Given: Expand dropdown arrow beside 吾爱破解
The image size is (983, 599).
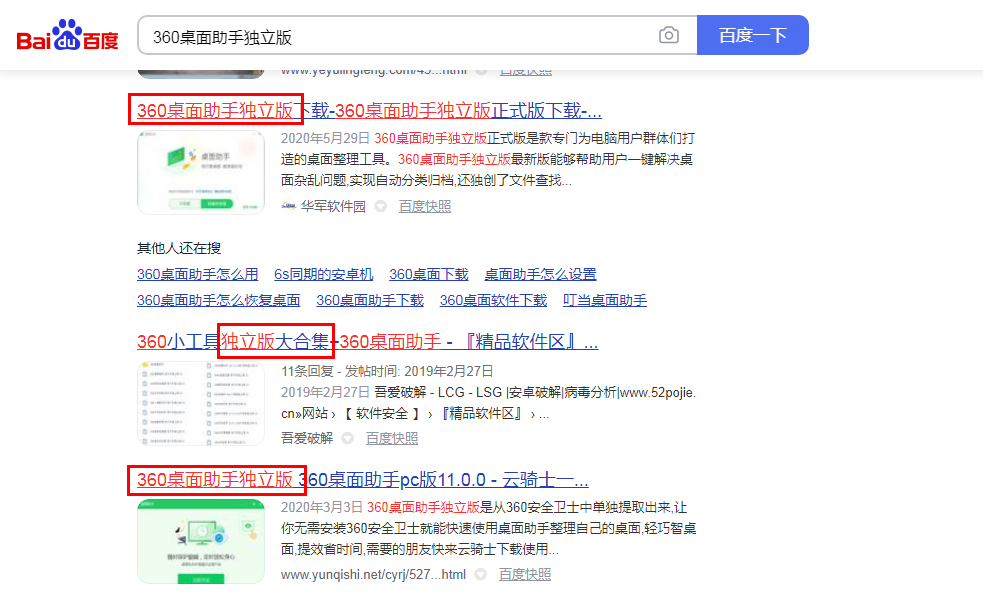Looking at the screenshot, I should (x=348, y=438).
